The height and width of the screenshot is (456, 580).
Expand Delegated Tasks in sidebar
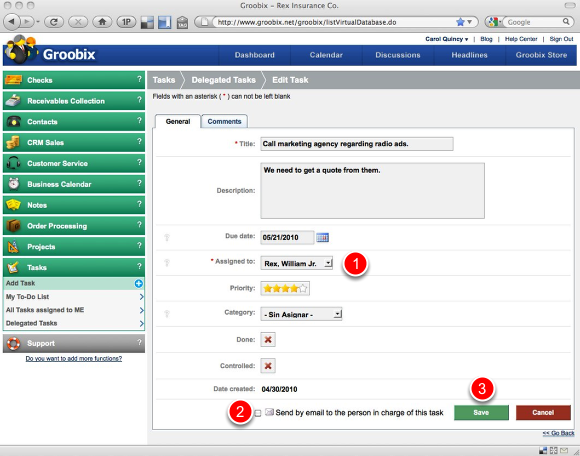[x=74, y=323]
